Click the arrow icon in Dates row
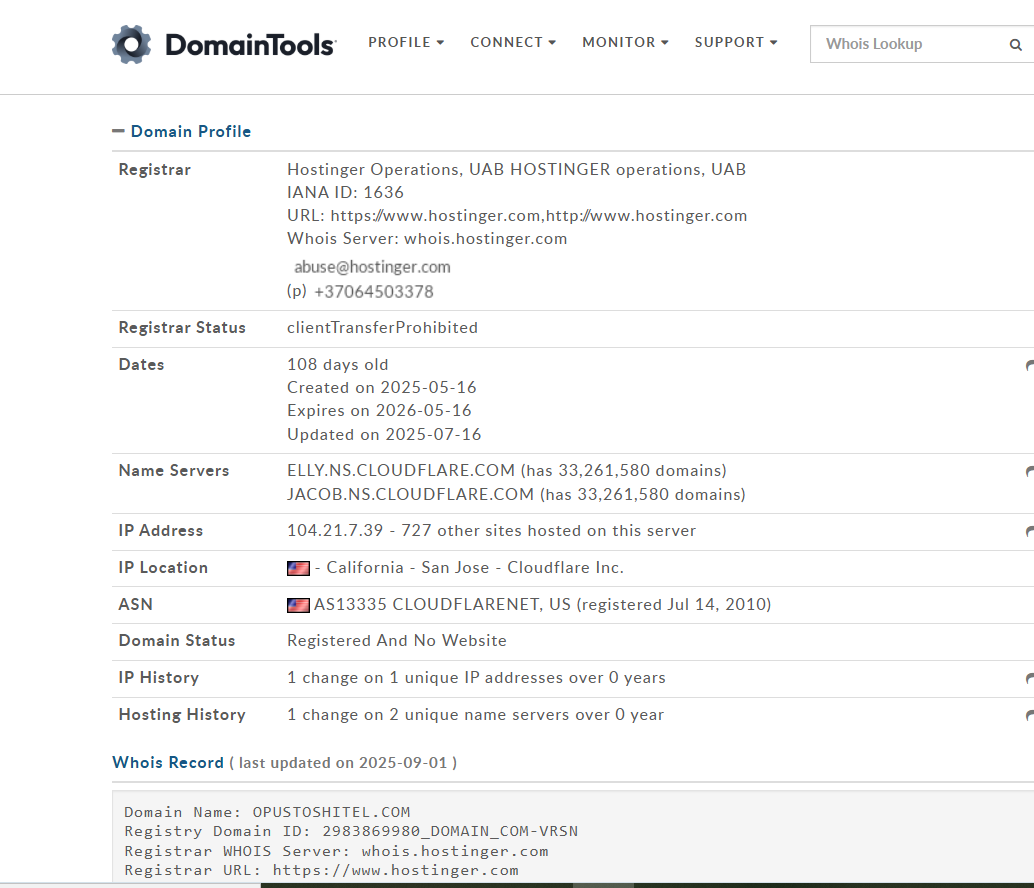This screenshot has height=888, width=1034. [1029, 365]
